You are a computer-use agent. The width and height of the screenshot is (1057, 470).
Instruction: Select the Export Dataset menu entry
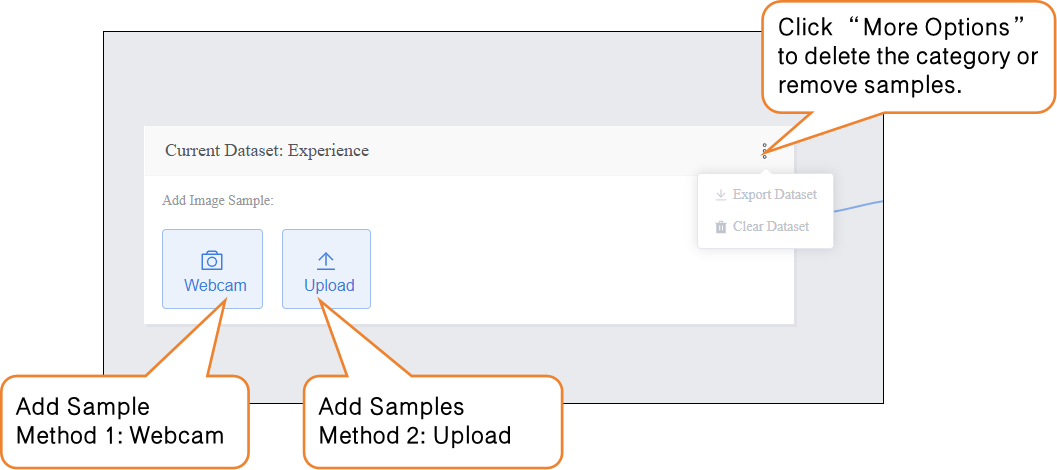click(774, 195)
